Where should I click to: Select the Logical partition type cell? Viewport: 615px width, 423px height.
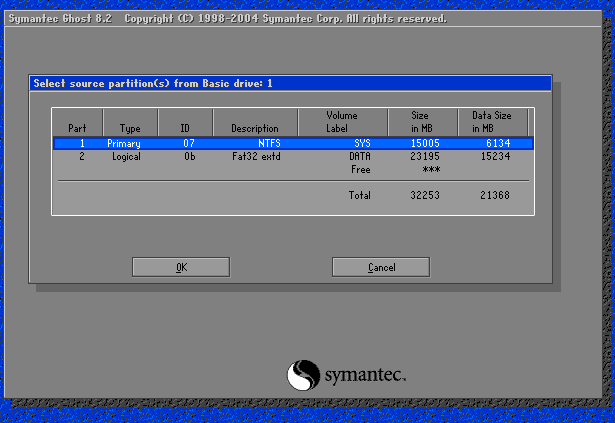click(x=125, y=157)
